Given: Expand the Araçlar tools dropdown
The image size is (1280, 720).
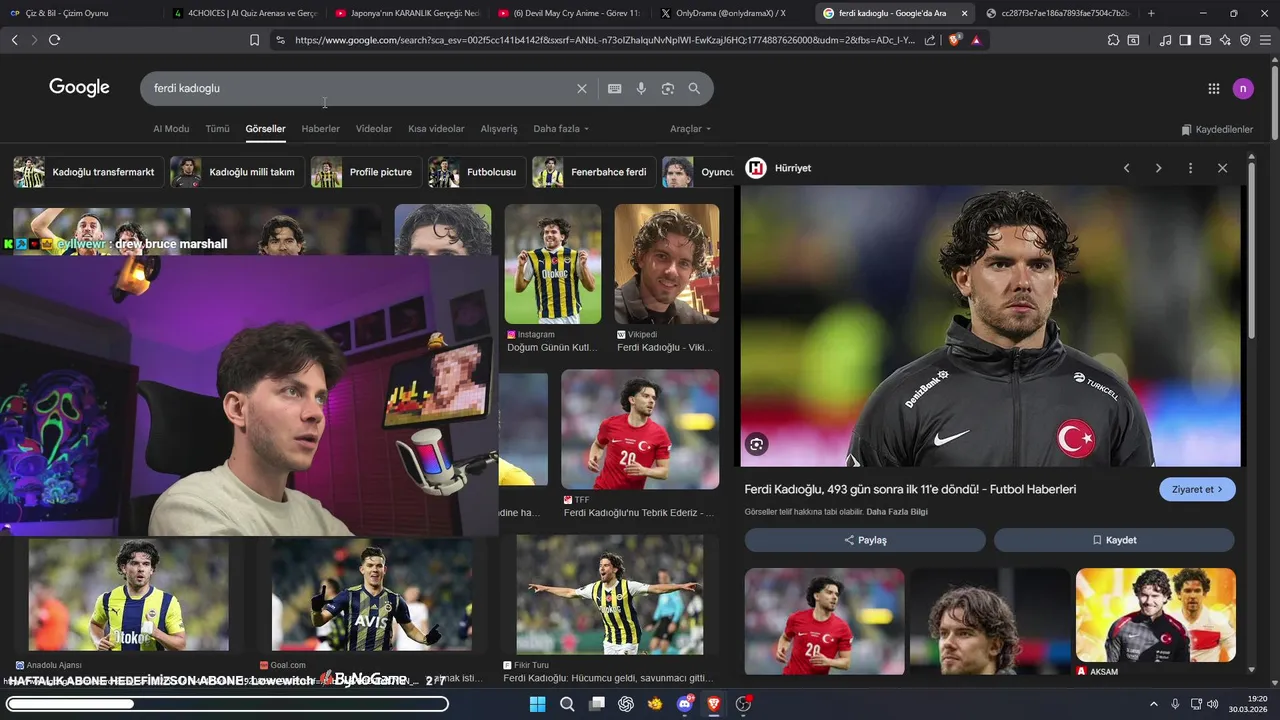Looking at the screenshot, I should click(x=690, y=129).
